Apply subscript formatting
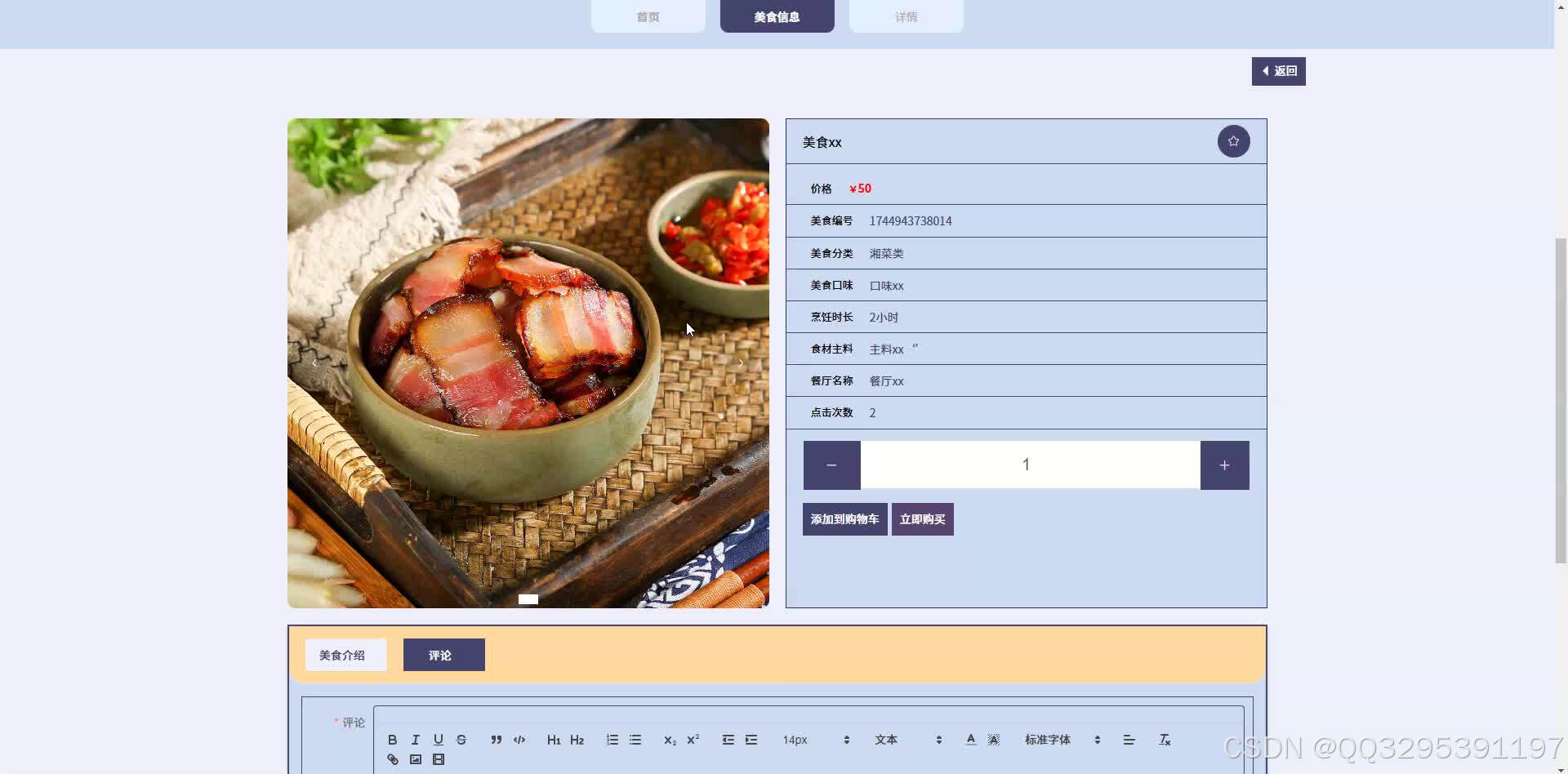1568x774 pixels. (670, 740)
